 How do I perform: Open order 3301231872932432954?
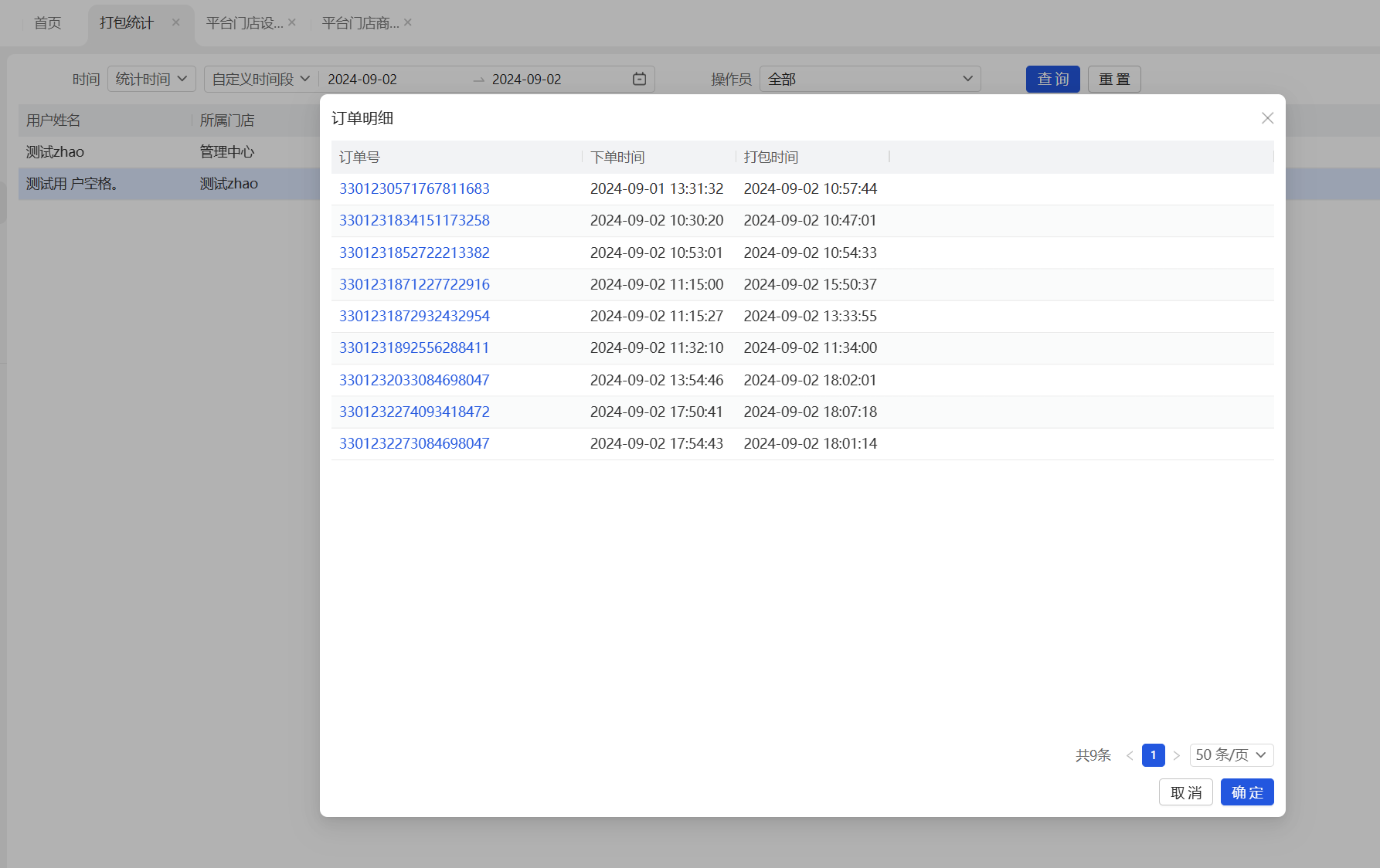coord(415,316)
